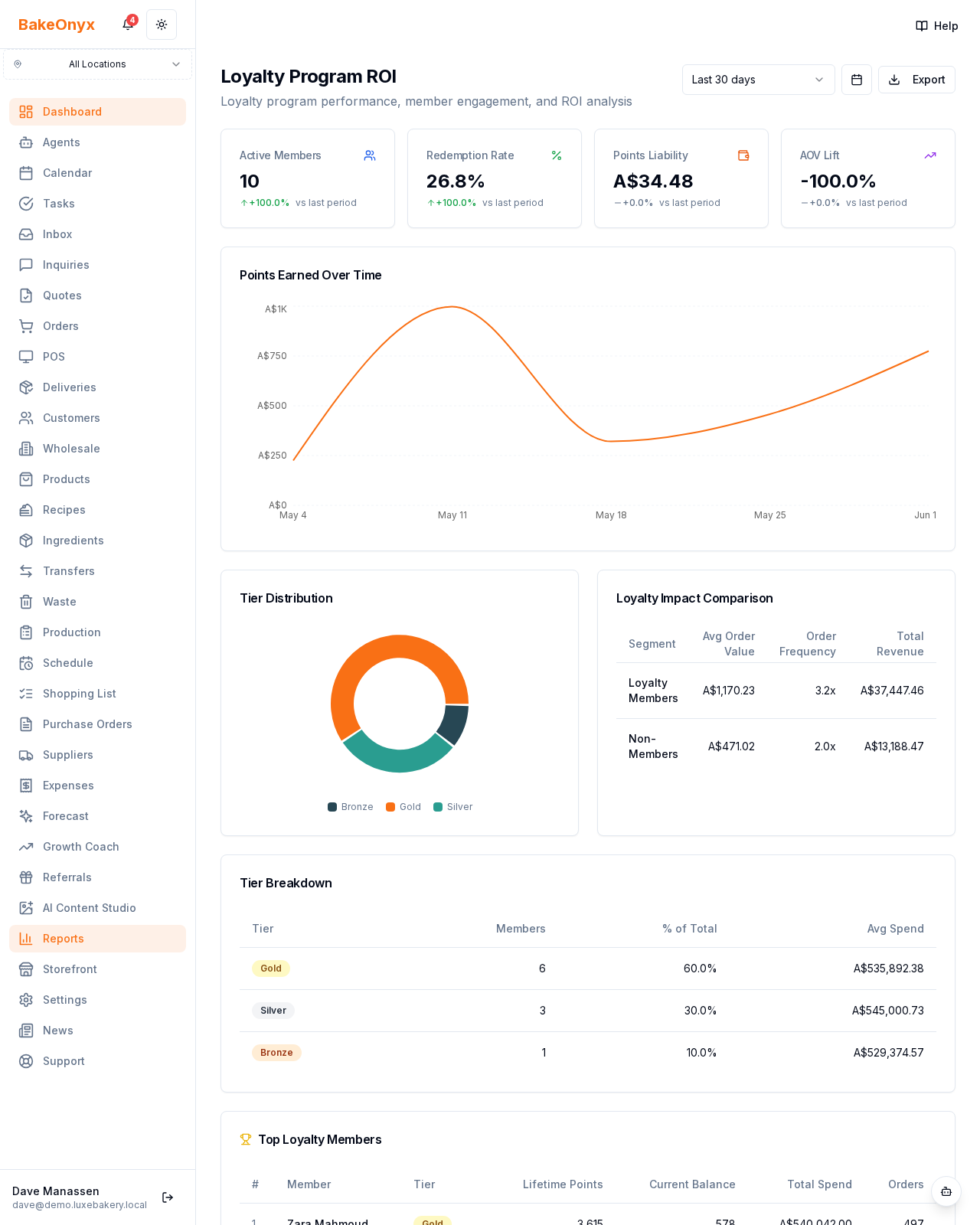
Task: Click the Gold tier badge in Tier Breakdown
Action: click(x=271, y=969)
